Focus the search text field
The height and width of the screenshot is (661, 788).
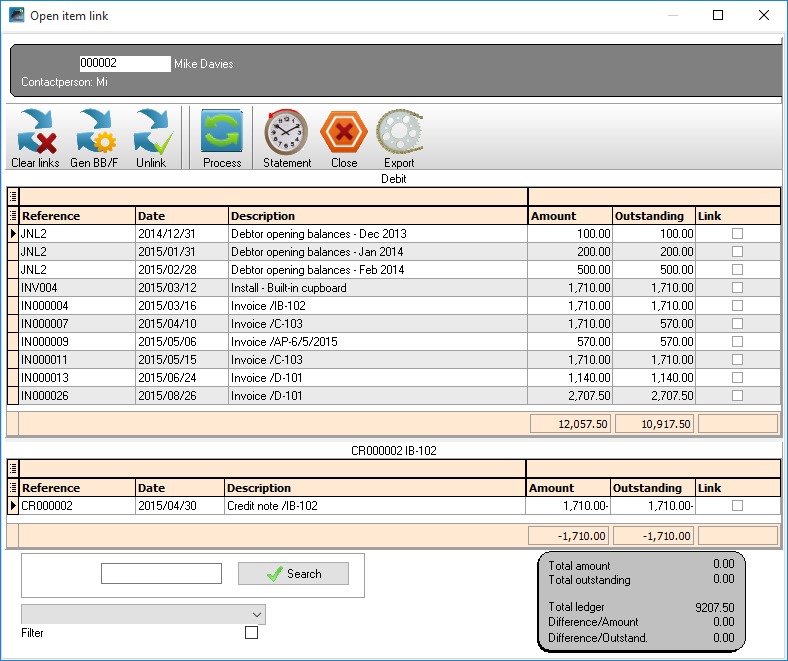tap(161, 574)
